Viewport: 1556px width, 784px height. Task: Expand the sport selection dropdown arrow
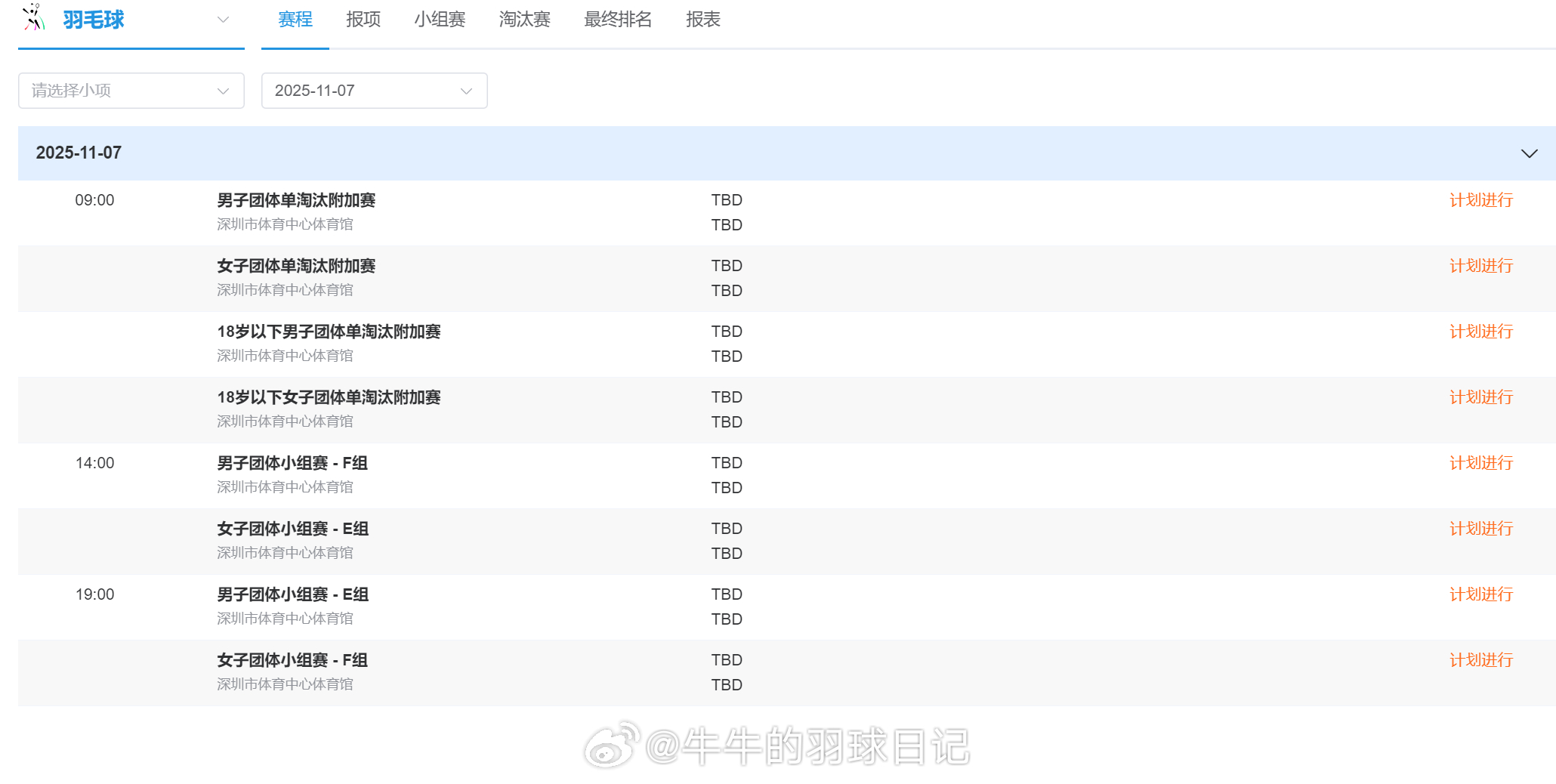[223, 20]
